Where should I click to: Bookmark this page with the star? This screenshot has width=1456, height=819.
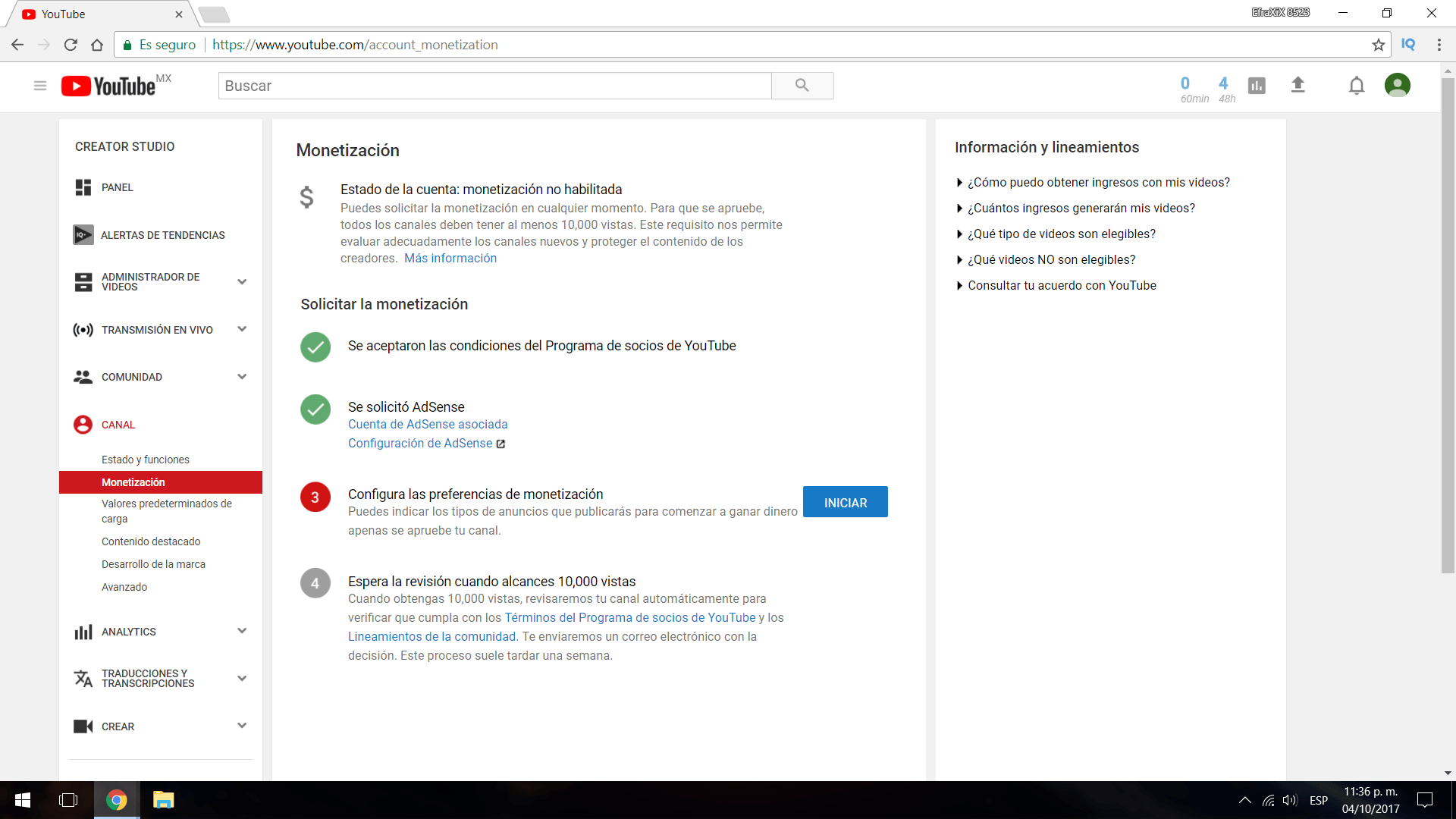click(x=1378, y=45)
